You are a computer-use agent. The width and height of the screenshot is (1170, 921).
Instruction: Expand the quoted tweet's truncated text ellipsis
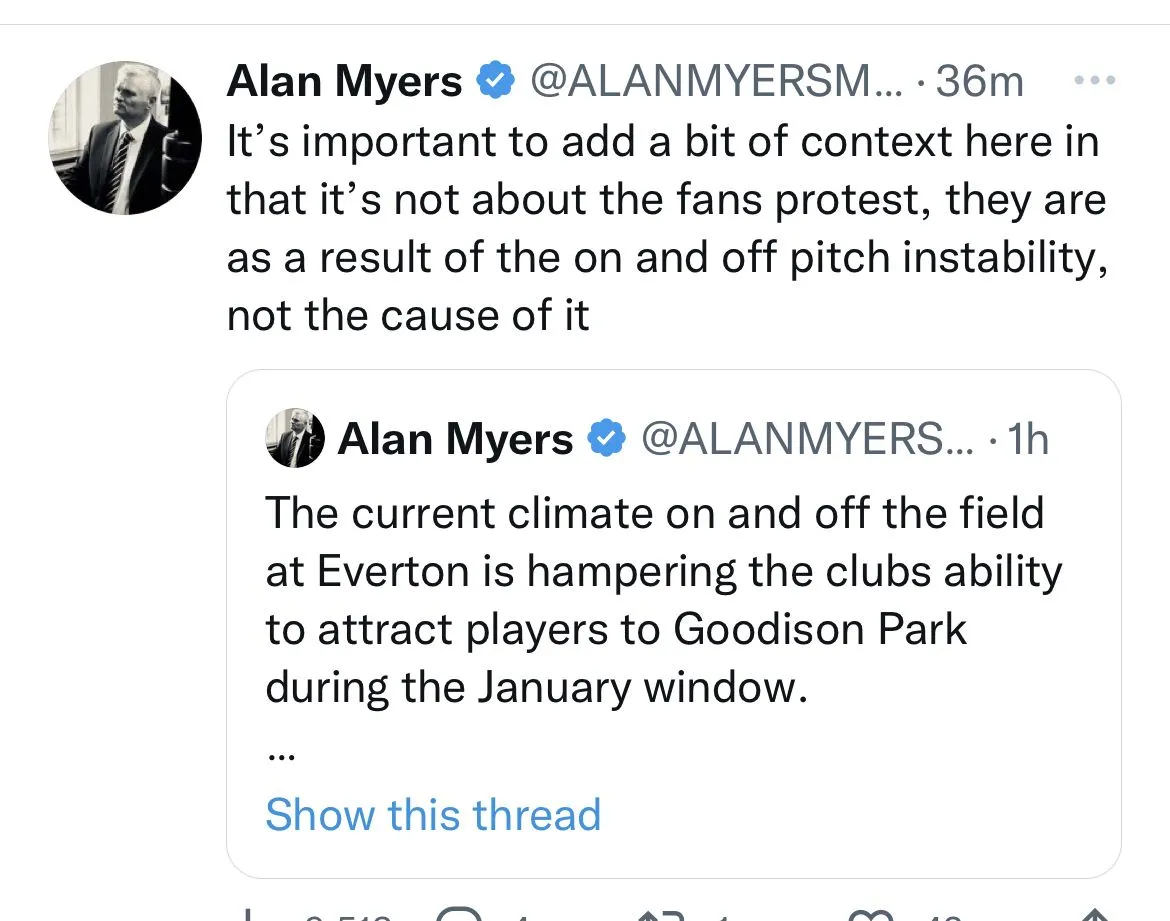(x=281, y=756)
